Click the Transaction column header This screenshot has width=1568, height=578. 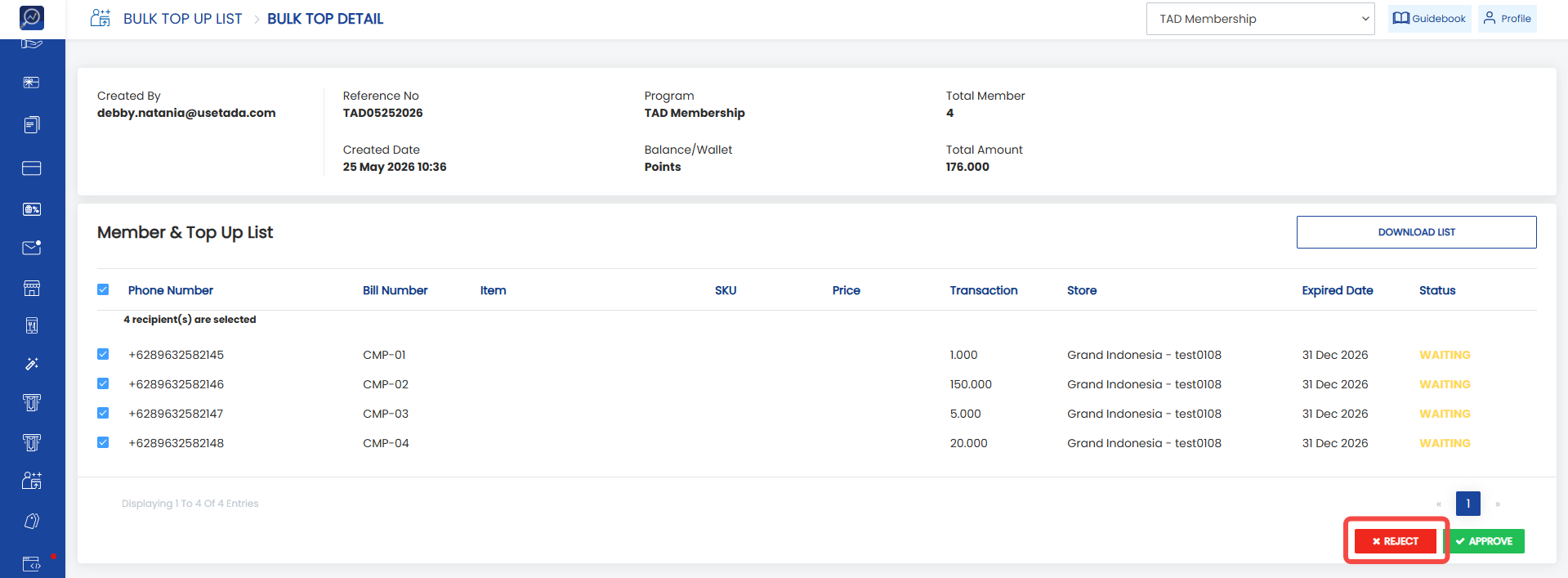coord(984,290)
